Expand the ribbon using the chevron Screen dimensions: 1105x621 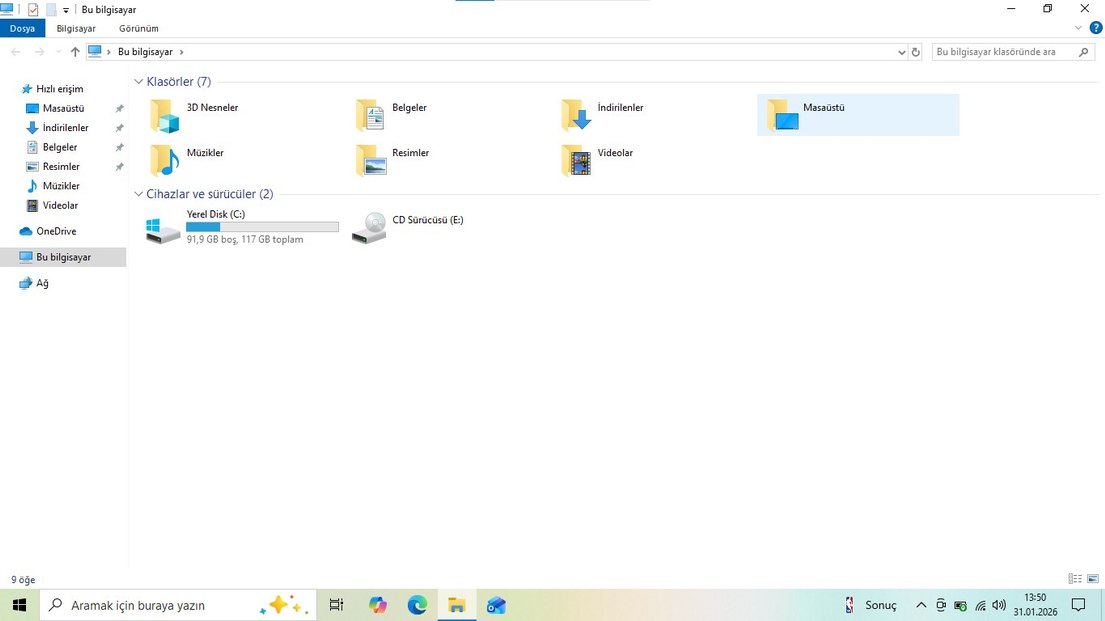1078,28
